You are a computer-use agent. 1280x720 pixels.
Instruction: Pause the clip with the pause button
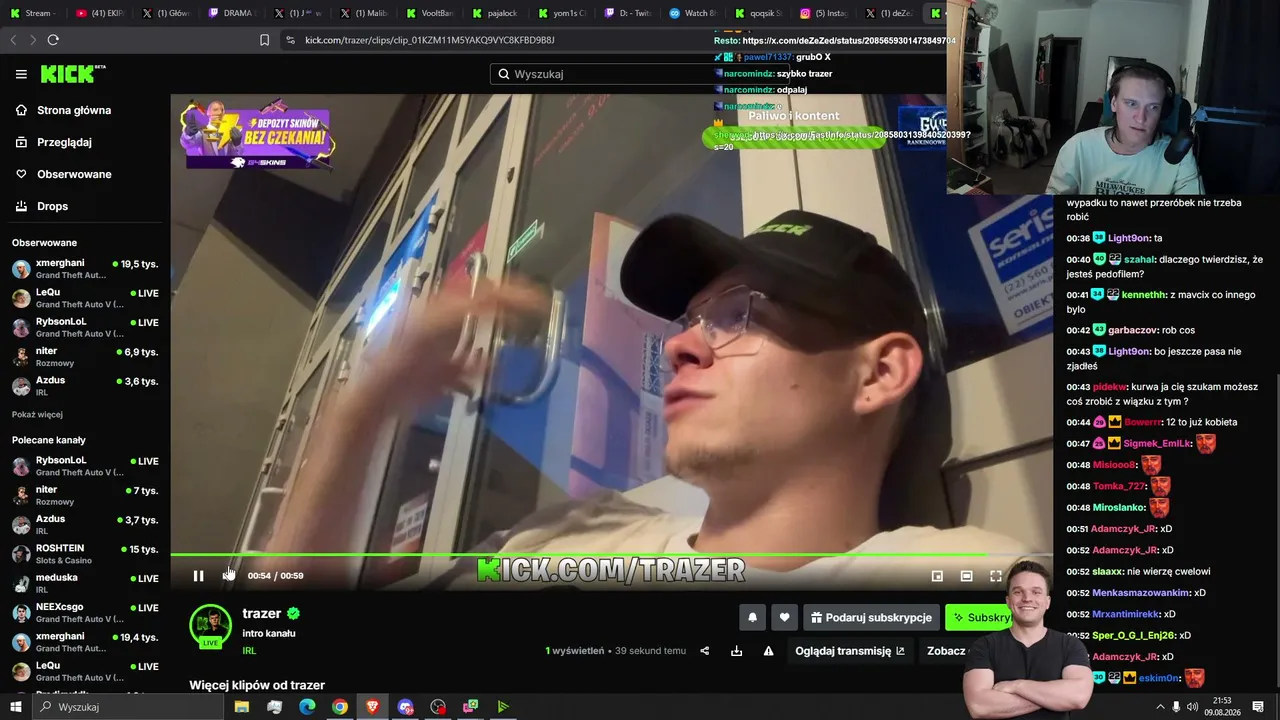(198, 576)
